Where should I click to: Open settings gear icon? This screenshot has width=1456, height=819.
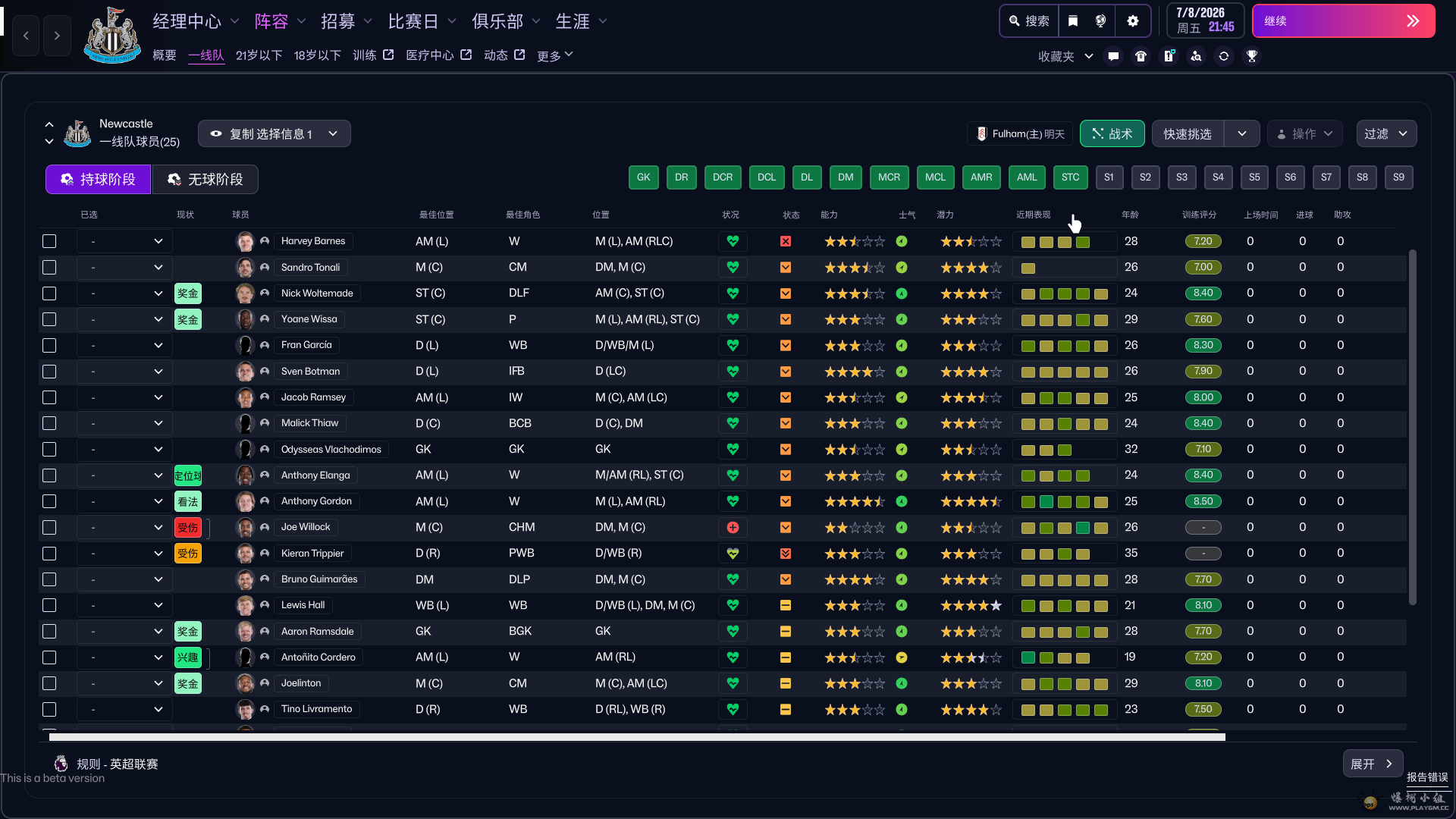pyautogui.click(x=1133, y=21)
